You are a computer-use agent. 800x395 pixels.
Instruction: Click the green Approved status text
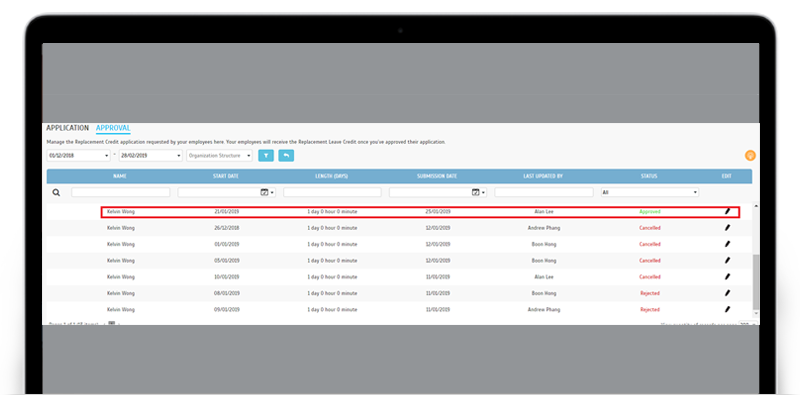click(650, 211)
